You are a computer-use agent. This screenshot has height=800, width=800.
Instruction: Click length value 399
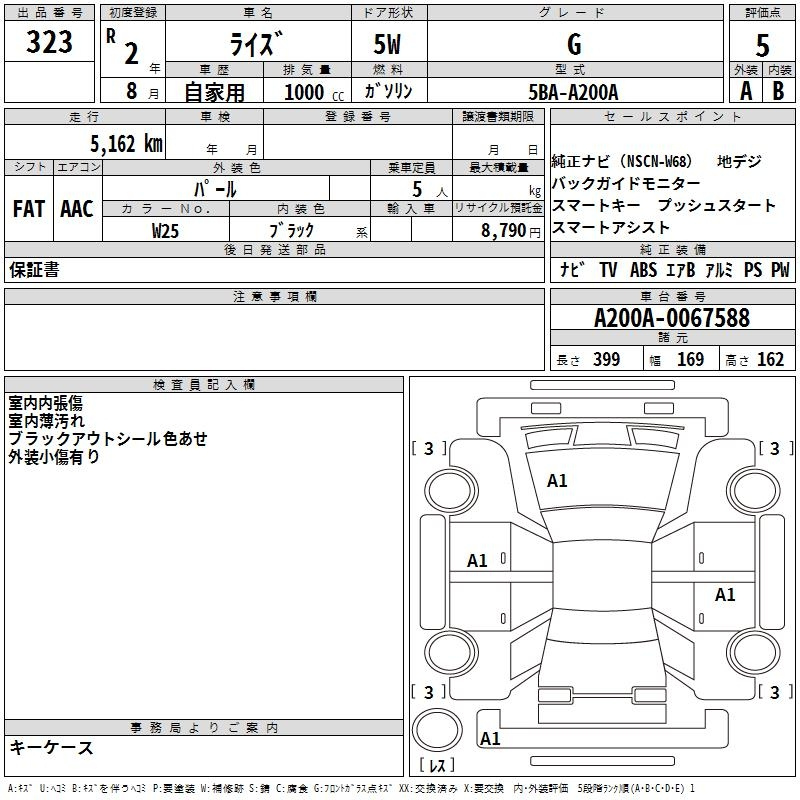tap(607, 359)
